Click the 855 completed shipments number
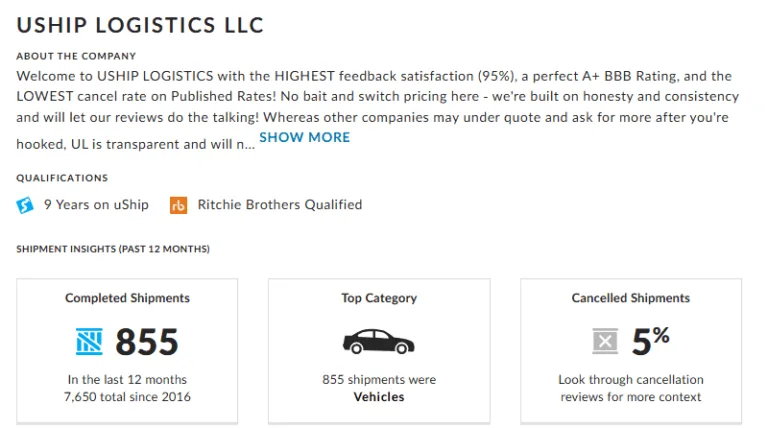Screen dimensions: 768x428 (147, 342)
